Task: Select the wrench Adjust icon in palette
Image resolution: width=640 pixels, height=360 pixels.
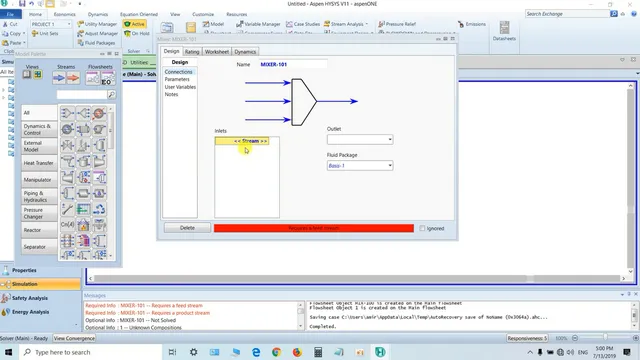Action: pyautogui.click(x=67, y=209)
